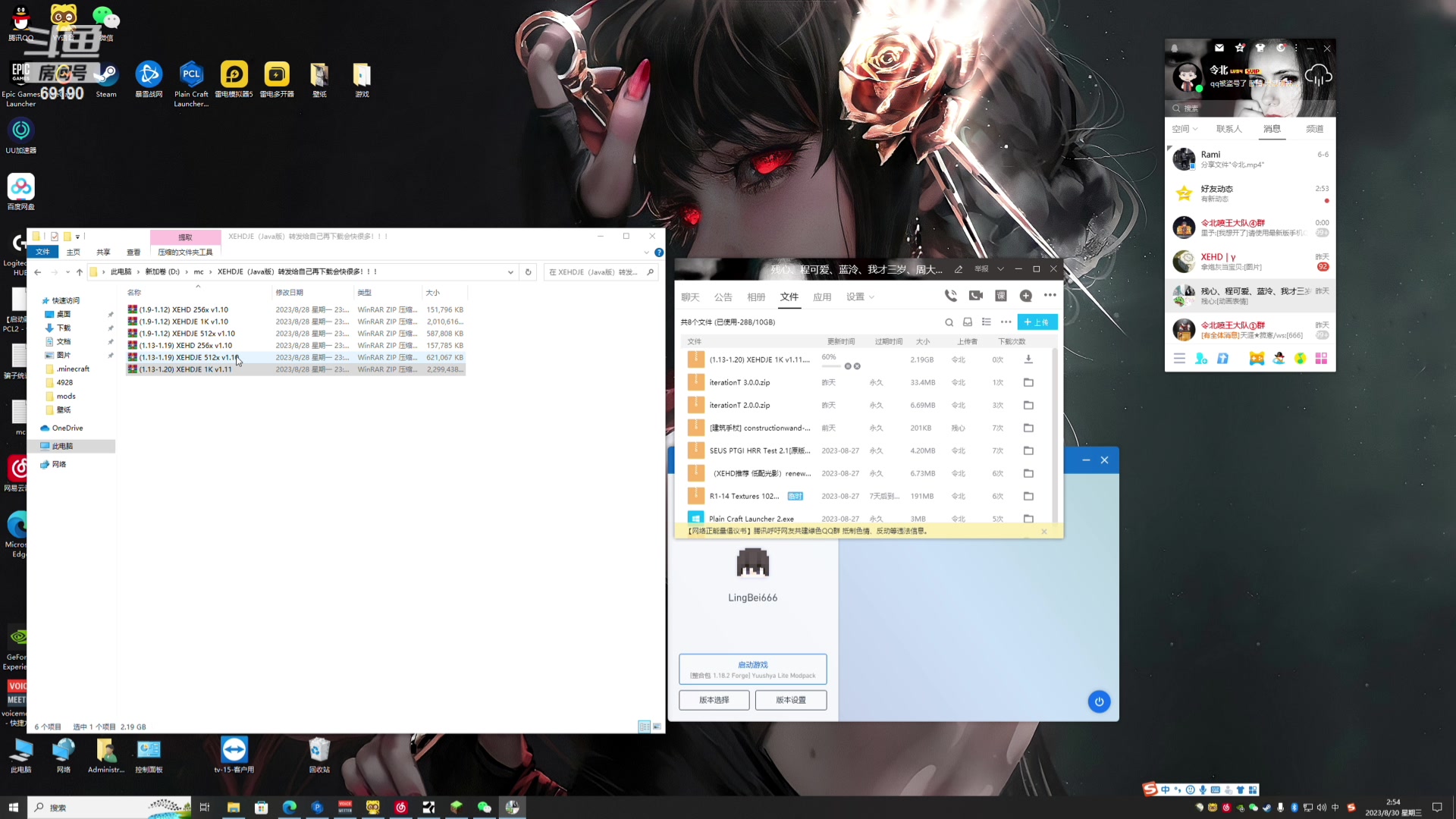This screenshot has height=819, width=1456.
Task: Click the QQ search field
Action: 1251,108
